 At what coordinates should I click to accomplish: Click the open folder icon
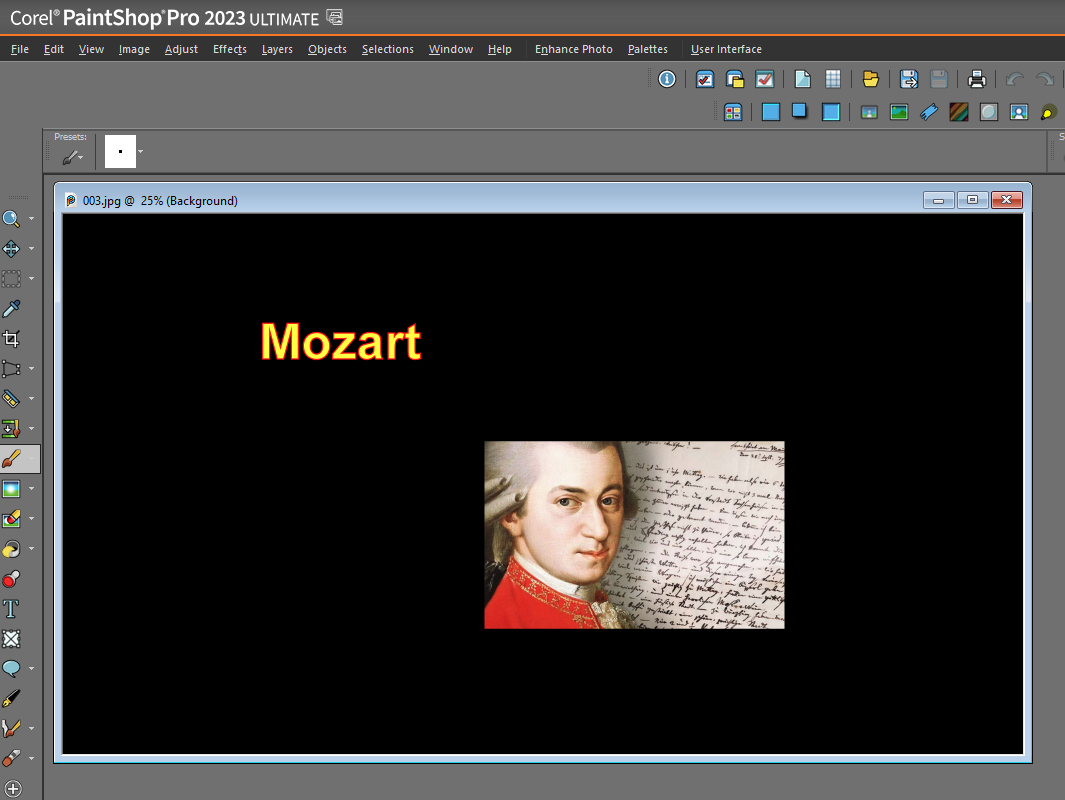(x=870, y=80)
